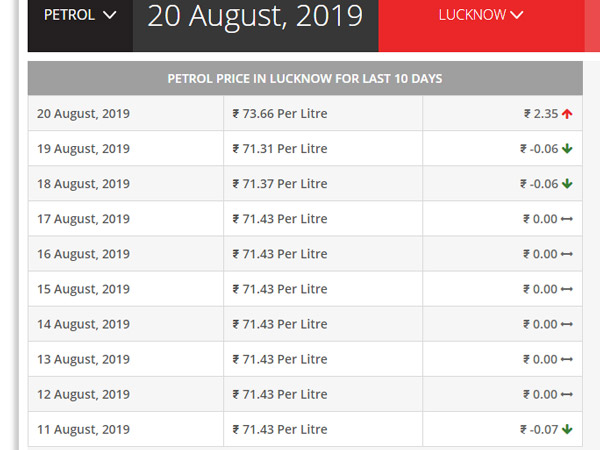Click the no-change arrow icon for 13 August
Image resolution: width=600 pixels, height=450 pixels.
(x=567, y=359)
